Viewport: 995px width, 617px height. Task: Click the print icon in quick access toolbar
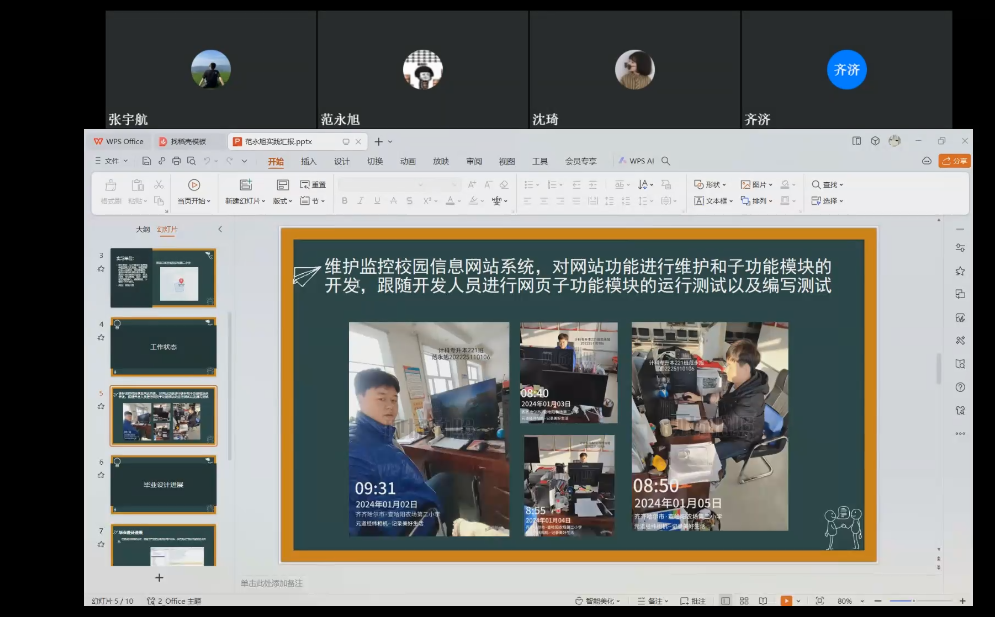(x=177, y=161)
